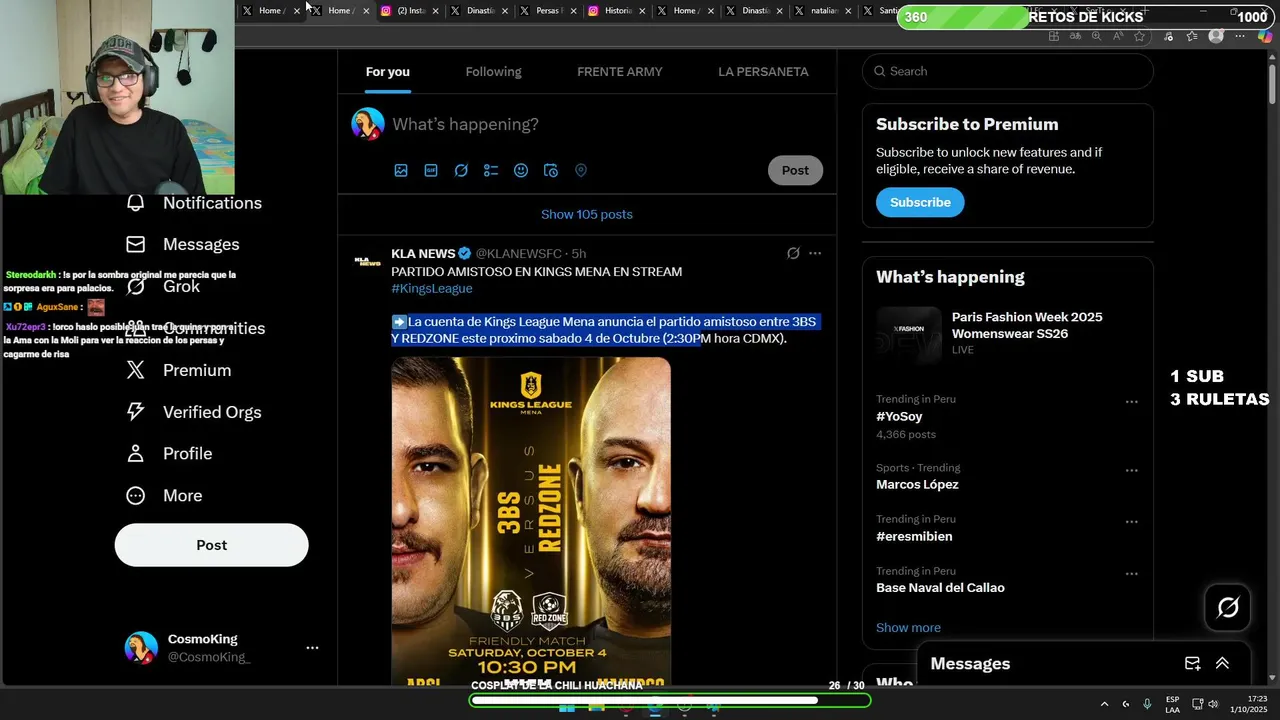
Task: Click the bell Notifications icon
Action: click(x=136, y=203)
